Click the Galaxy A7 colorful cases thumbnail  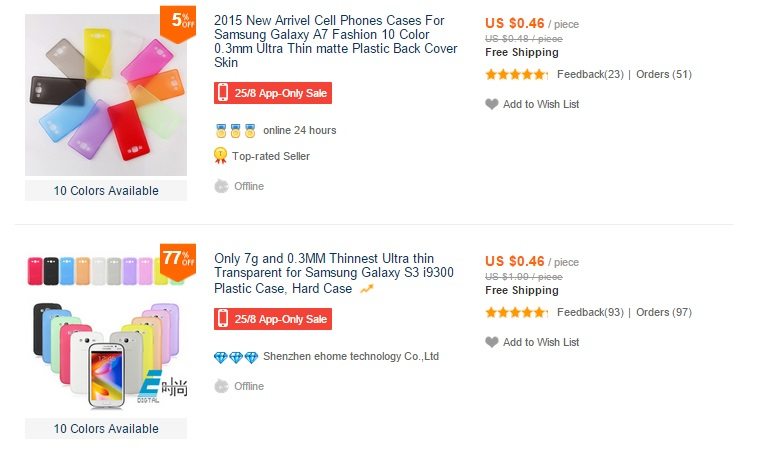point(106,95)
